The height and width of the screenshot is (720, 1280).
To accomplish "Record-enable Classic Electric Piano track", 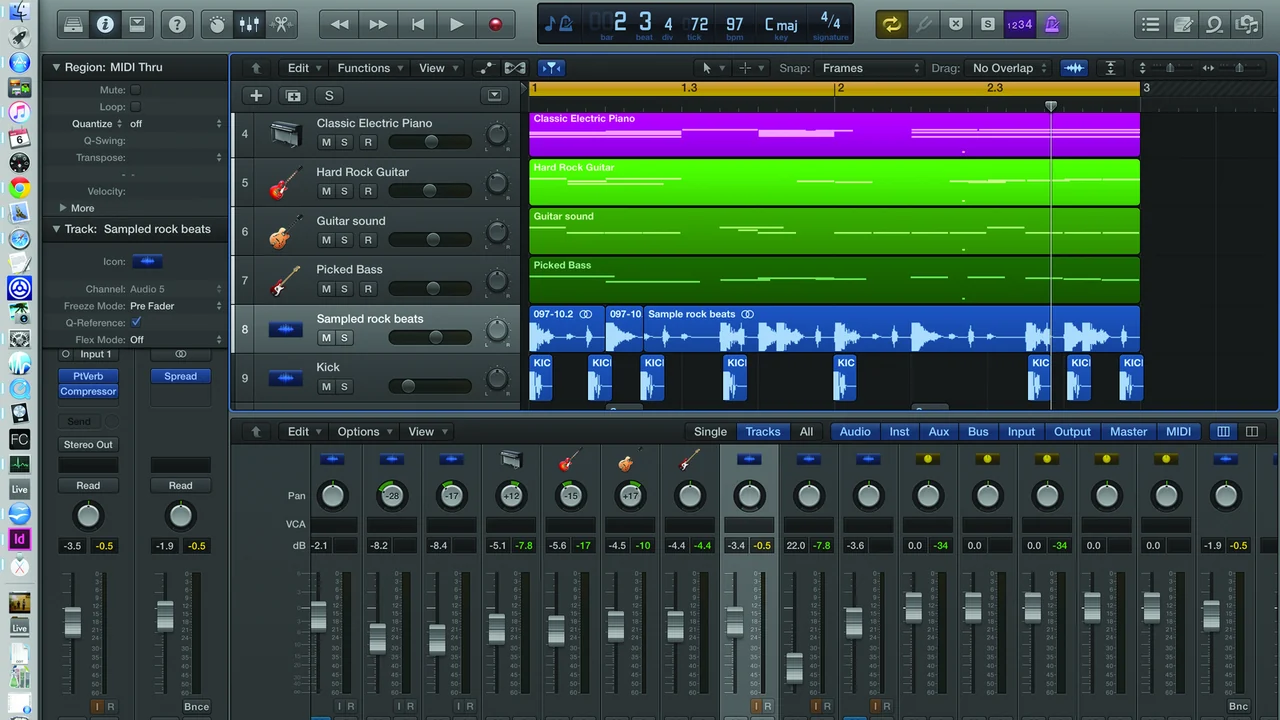I will coord(368,142).
